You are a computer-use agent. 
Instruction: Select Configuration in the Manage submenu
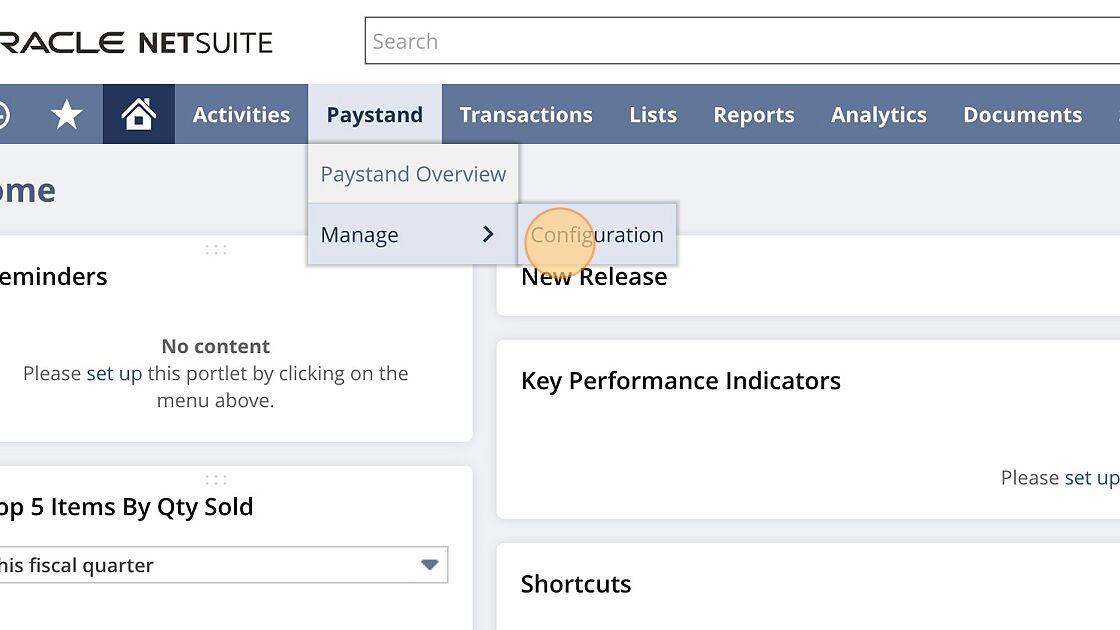point(597,234)
